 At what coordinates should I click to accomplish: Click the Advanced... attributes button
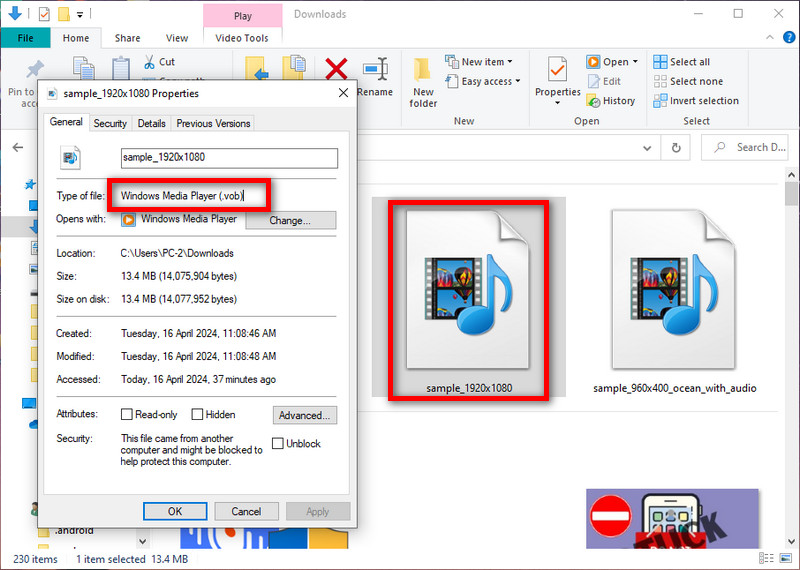coord(305,415)
